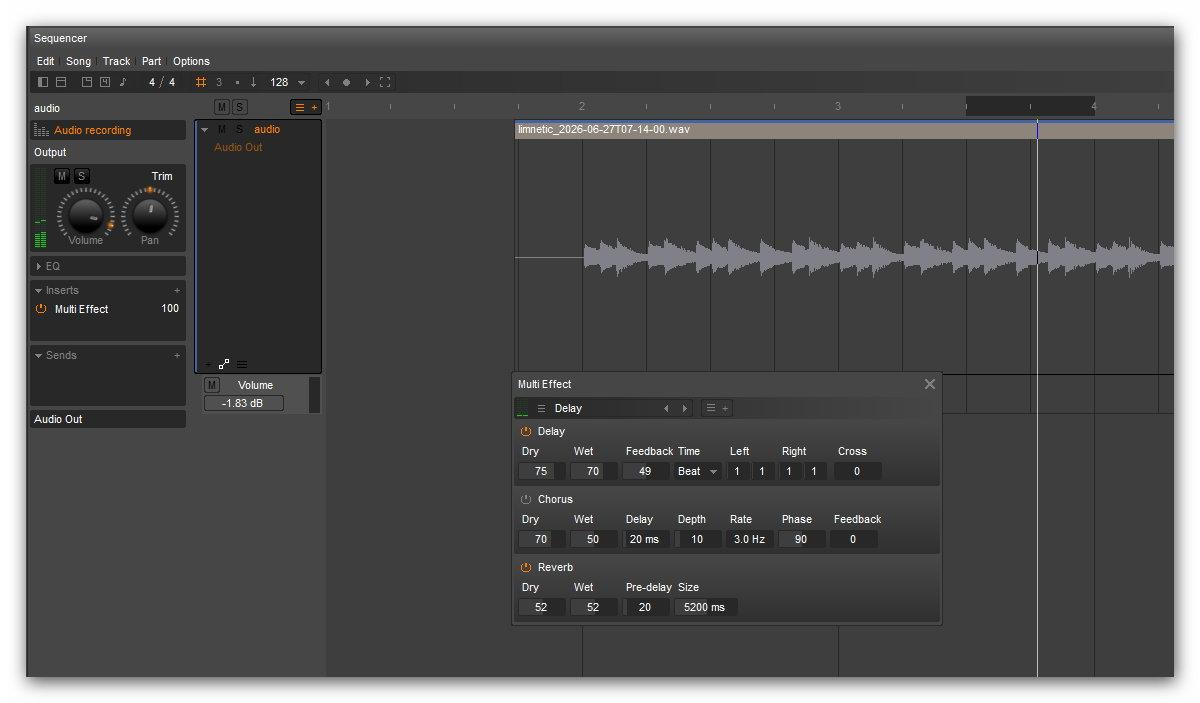1200x703 pixels.
Task: Click the orange add-track list button
Action: click(306, 107)
